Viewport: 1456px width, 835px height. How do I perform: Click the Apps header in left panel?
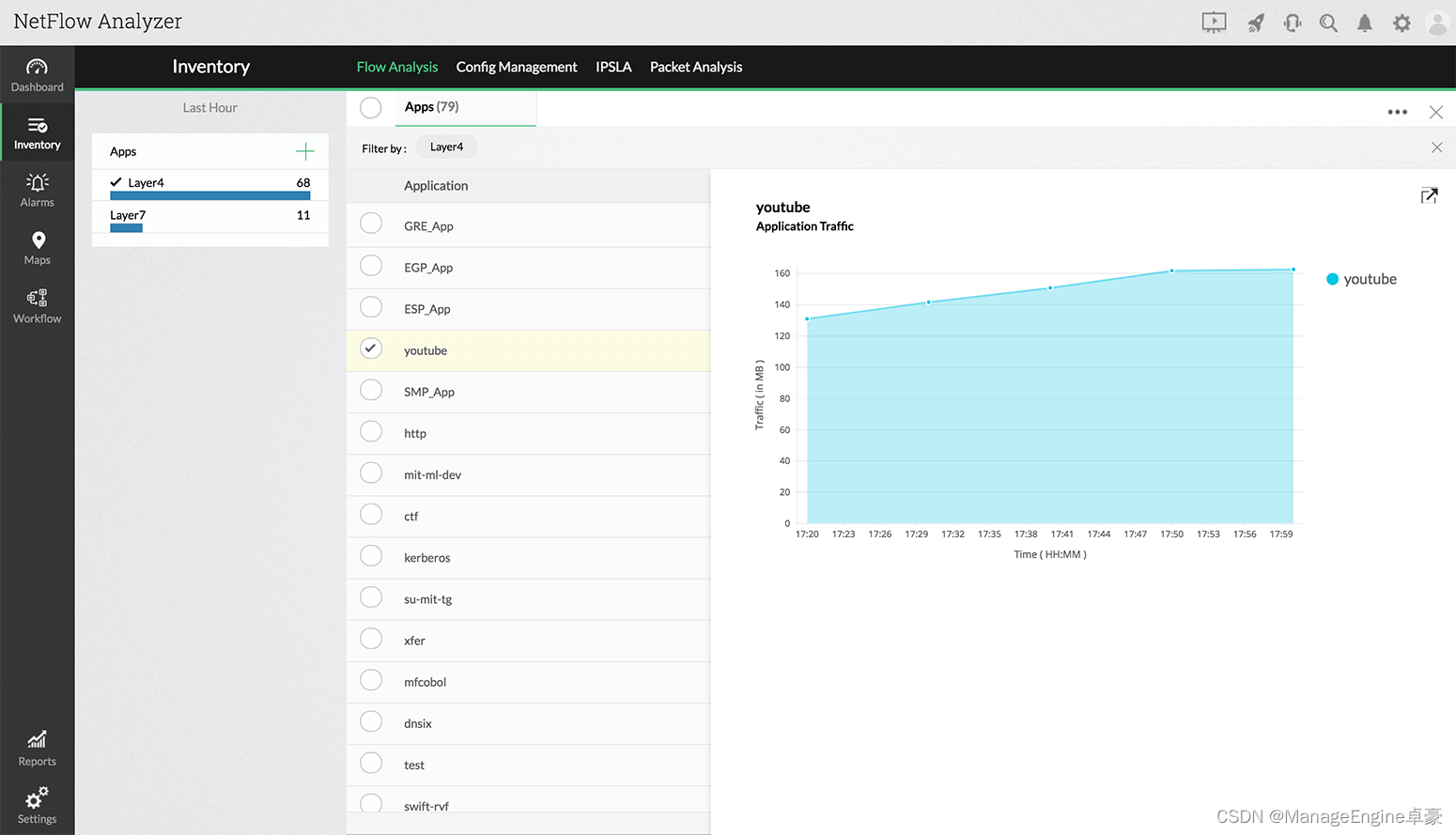[123, 152]
